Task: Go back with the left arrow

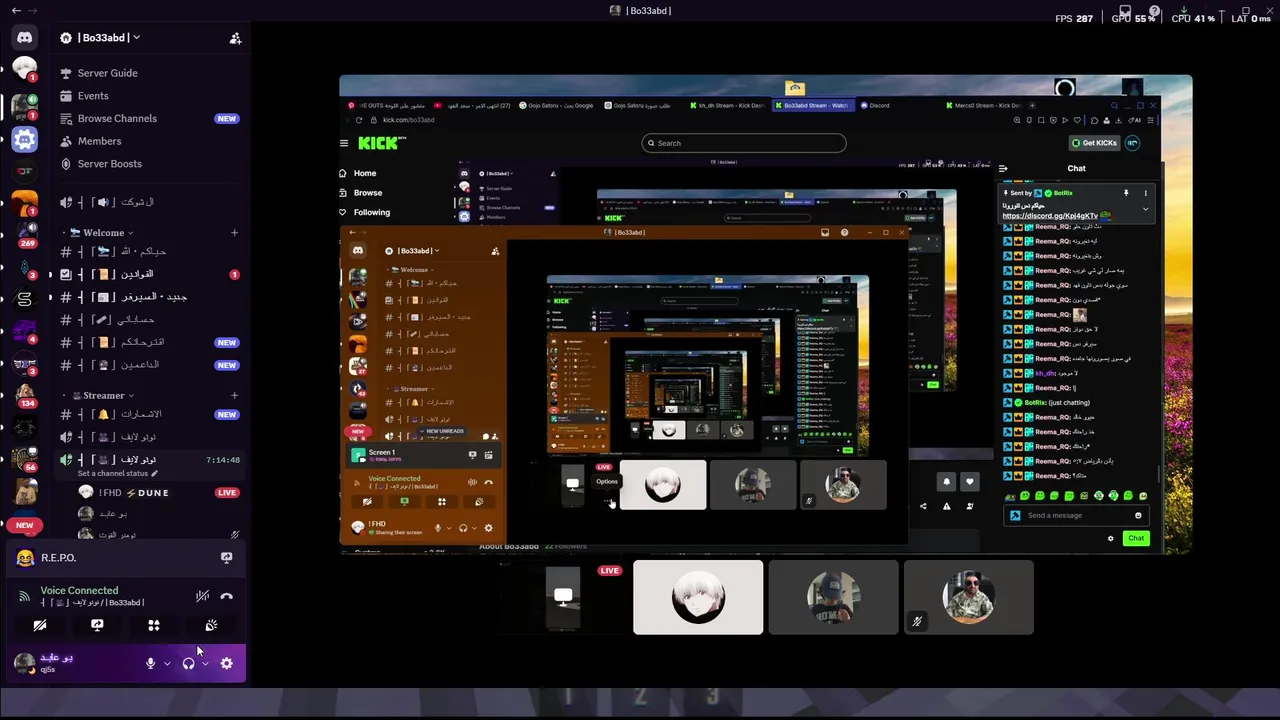Action: point(16,10)
